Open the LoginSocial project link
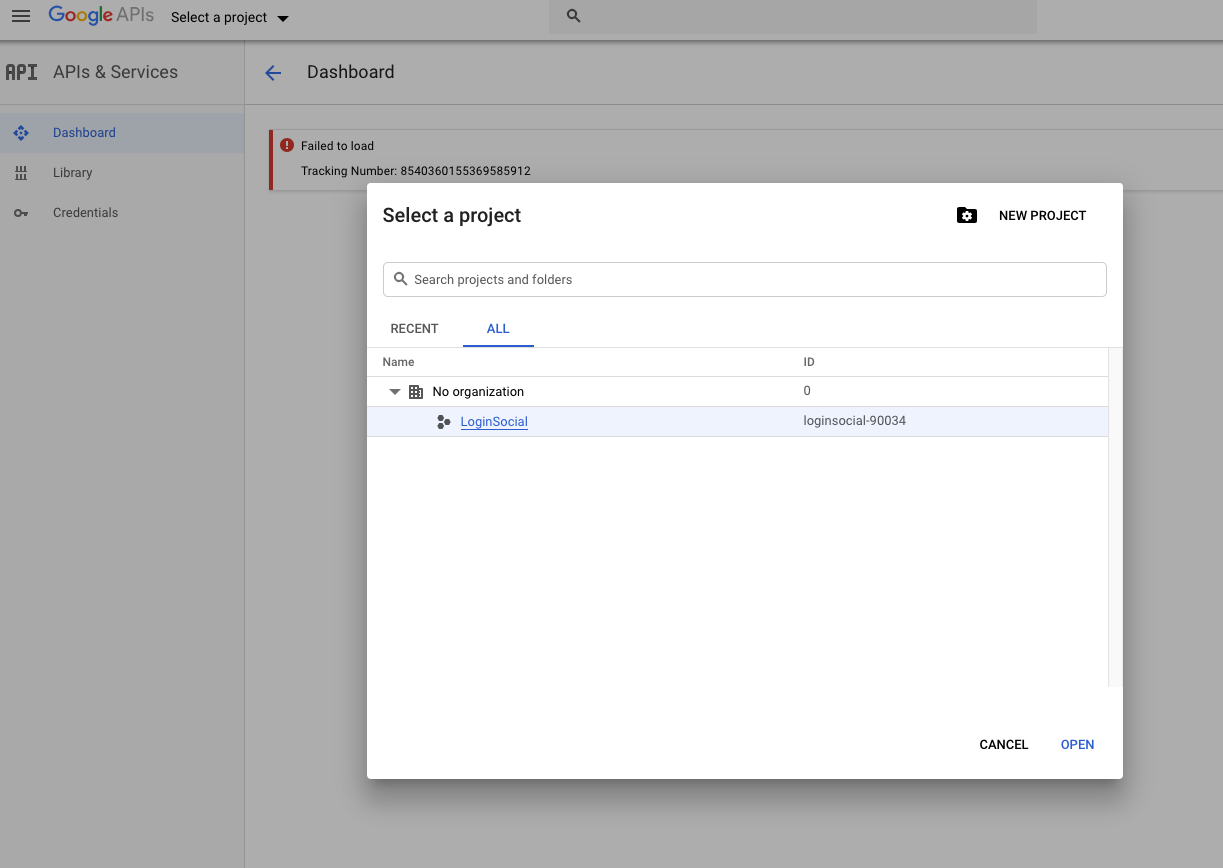This screenshot has width=1223, height=868. 494,422
